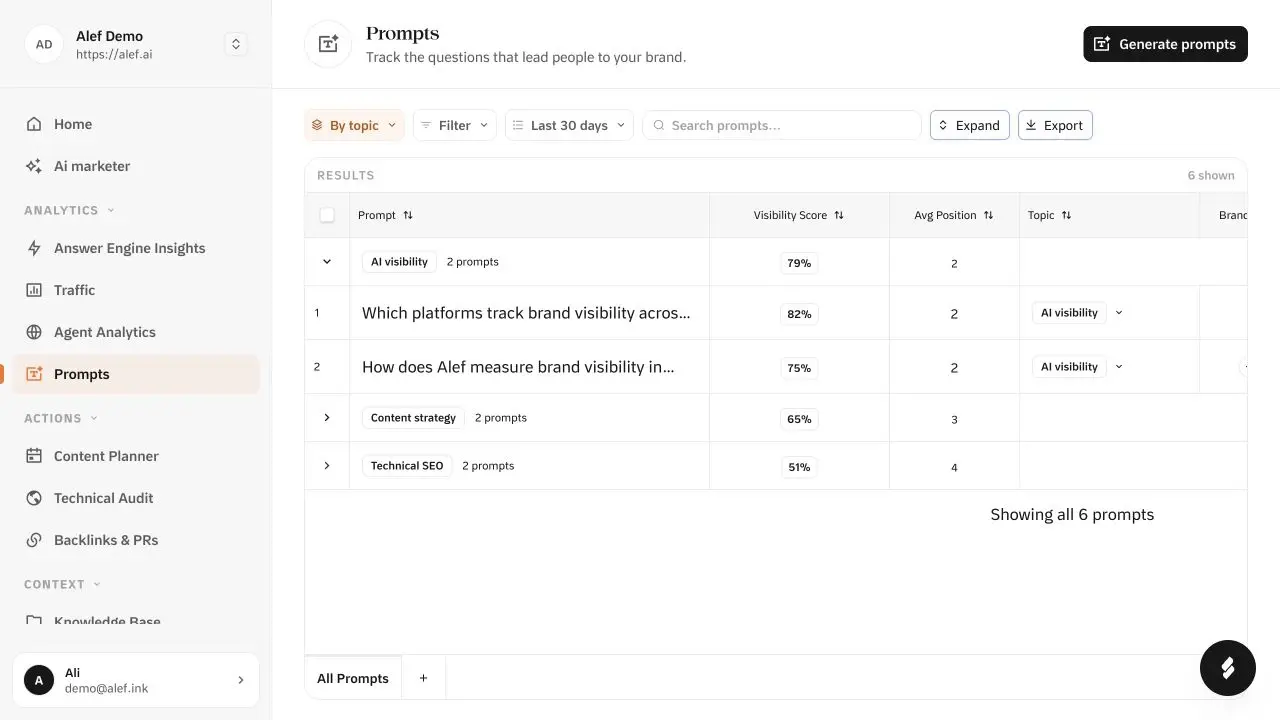
Task: Expand the Content strategy topic group
Action: coord(327,418)
